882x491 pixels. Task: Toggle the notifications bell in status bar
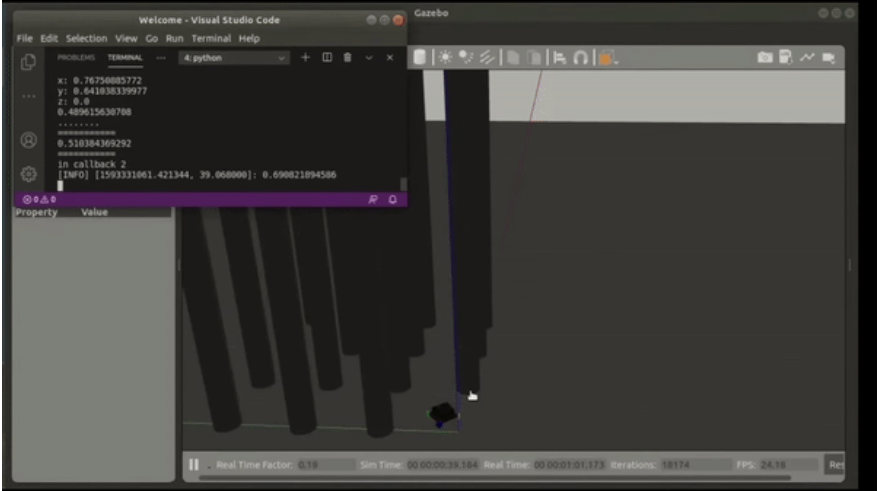[392, 199]
